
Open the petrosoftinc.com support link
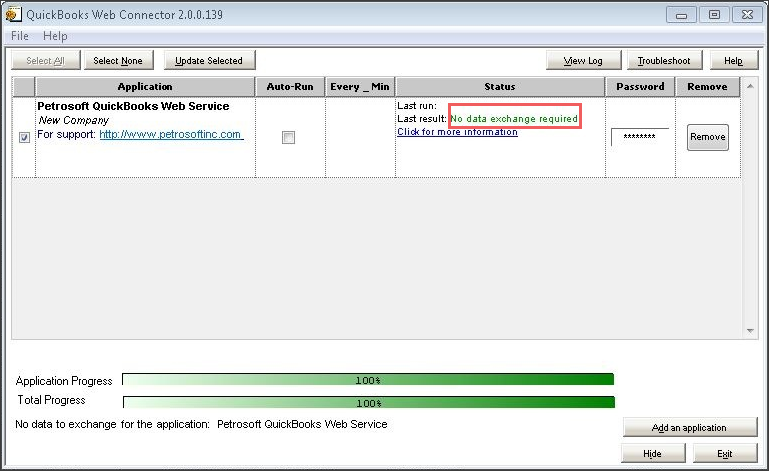pyautogui.click(x=171, y=134)
